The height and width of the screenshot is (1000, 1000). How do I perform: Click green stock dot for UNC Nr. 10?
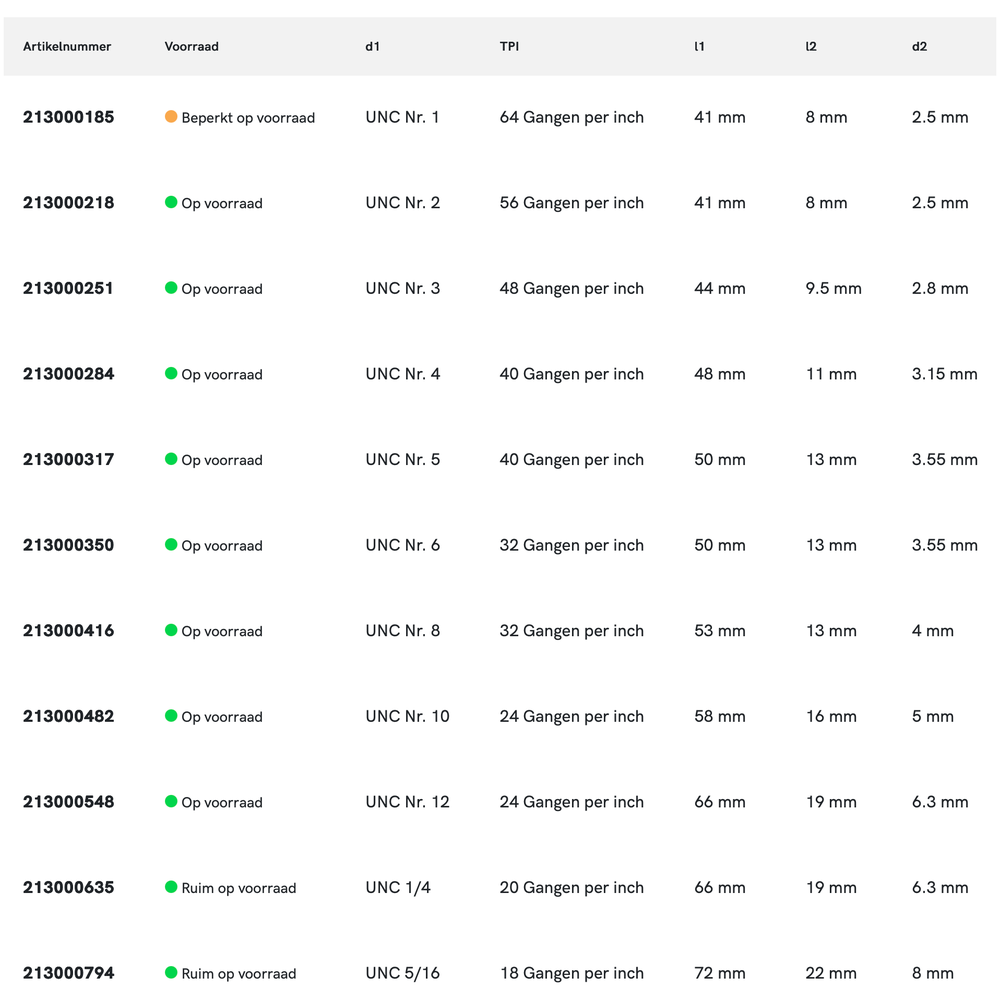pyautogui.click(x=171, y=716)
